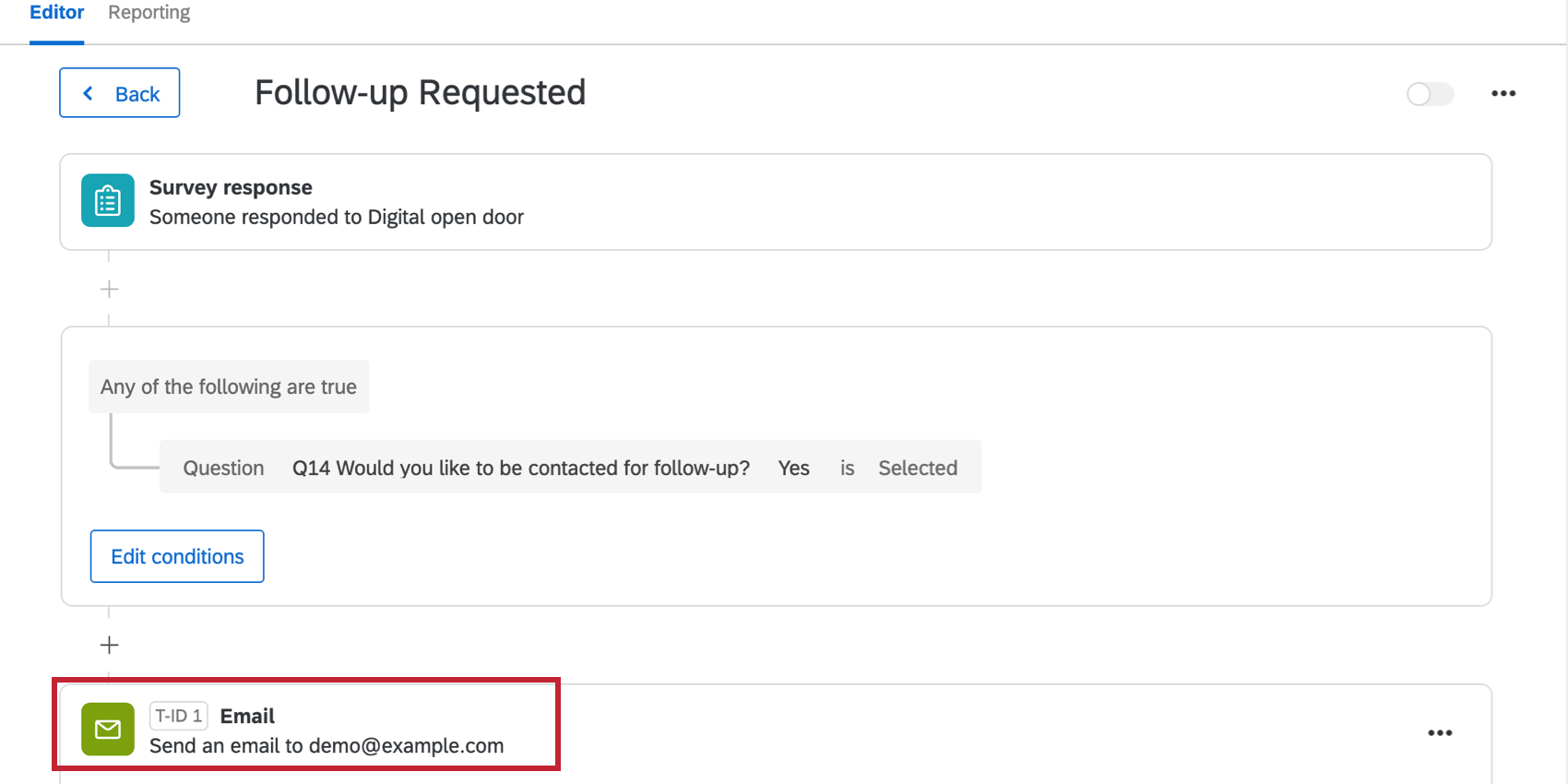Click the Follow-up Requested workflow title
Viewport: 1568px width, 784px height.
[x=420, y=93]
